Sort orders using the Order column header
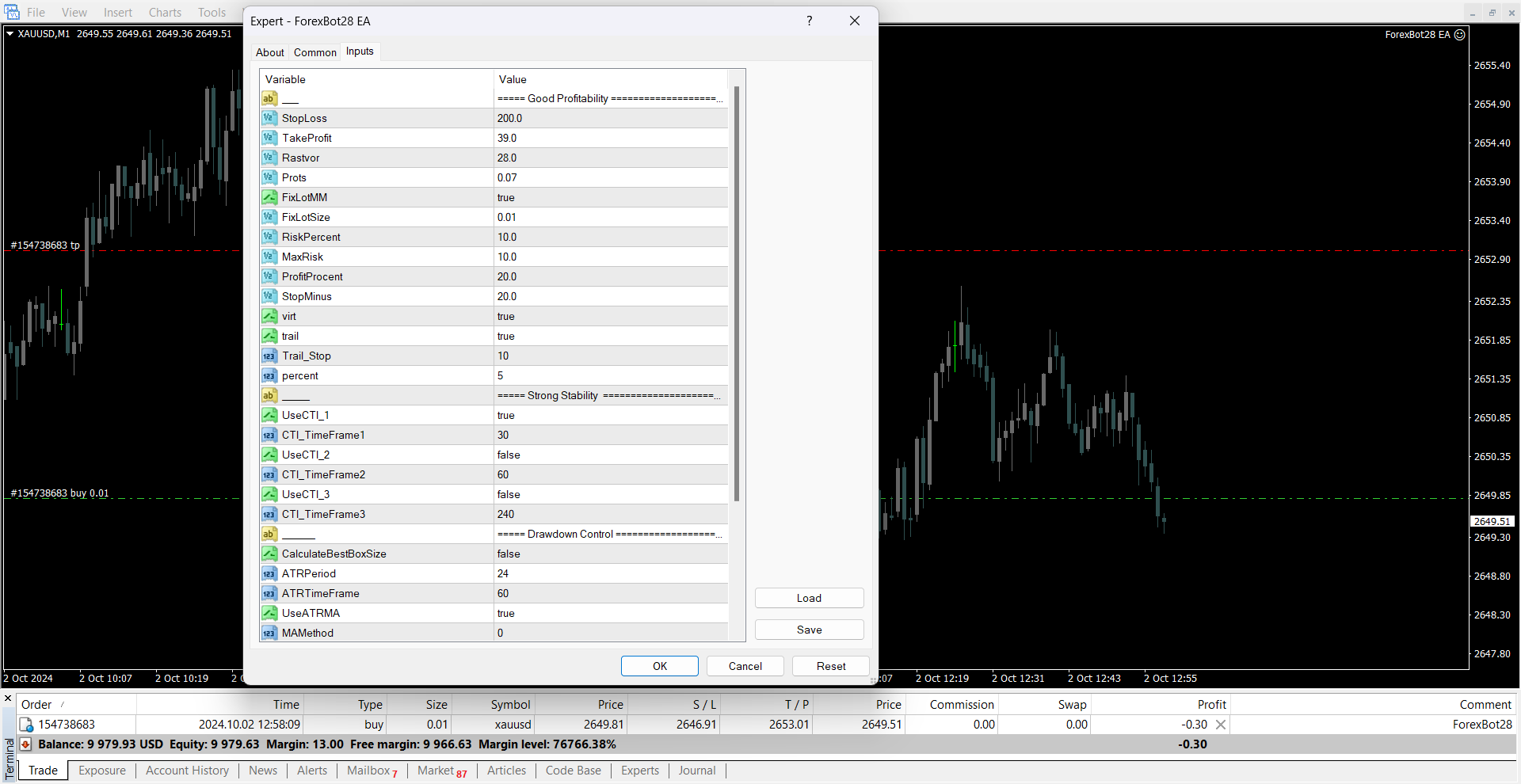The image size is (1521, 784). pos(36,705)
